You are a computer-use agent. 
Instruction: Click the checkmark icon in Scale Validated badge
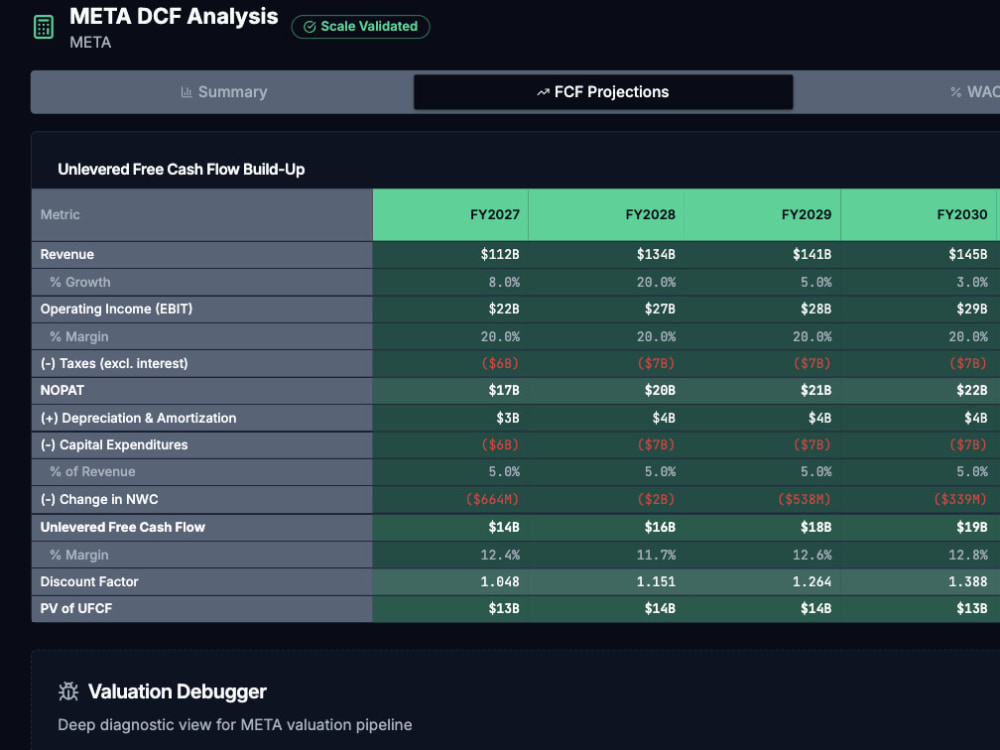point(309,27)
